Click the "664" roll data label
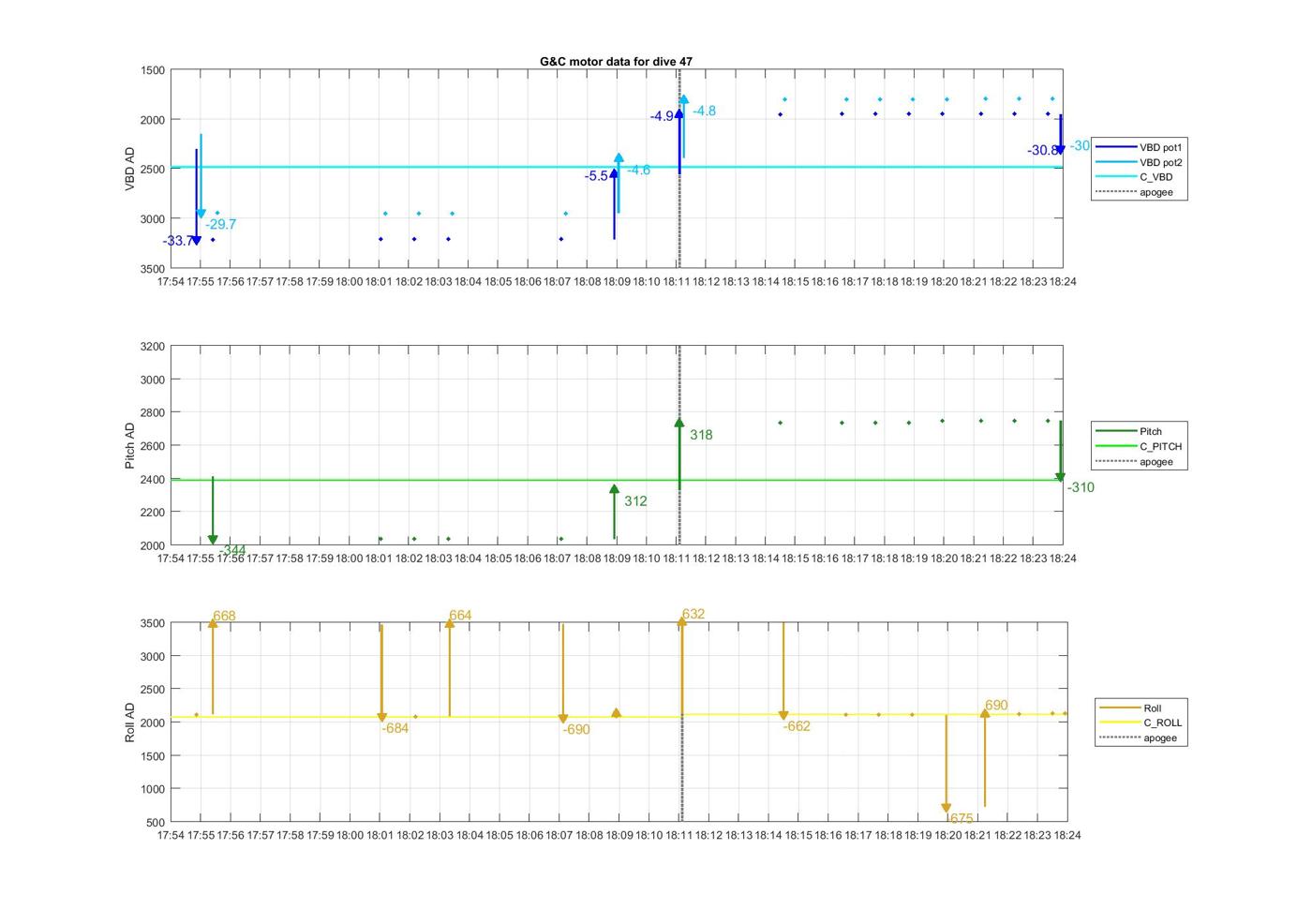1312x924 pixels. click(x=460, y=616)
